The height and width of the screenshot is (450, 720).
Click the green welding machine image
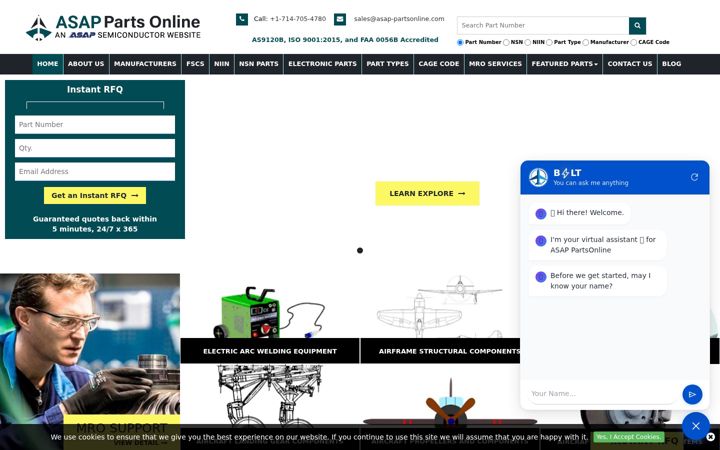click(270, 312)
